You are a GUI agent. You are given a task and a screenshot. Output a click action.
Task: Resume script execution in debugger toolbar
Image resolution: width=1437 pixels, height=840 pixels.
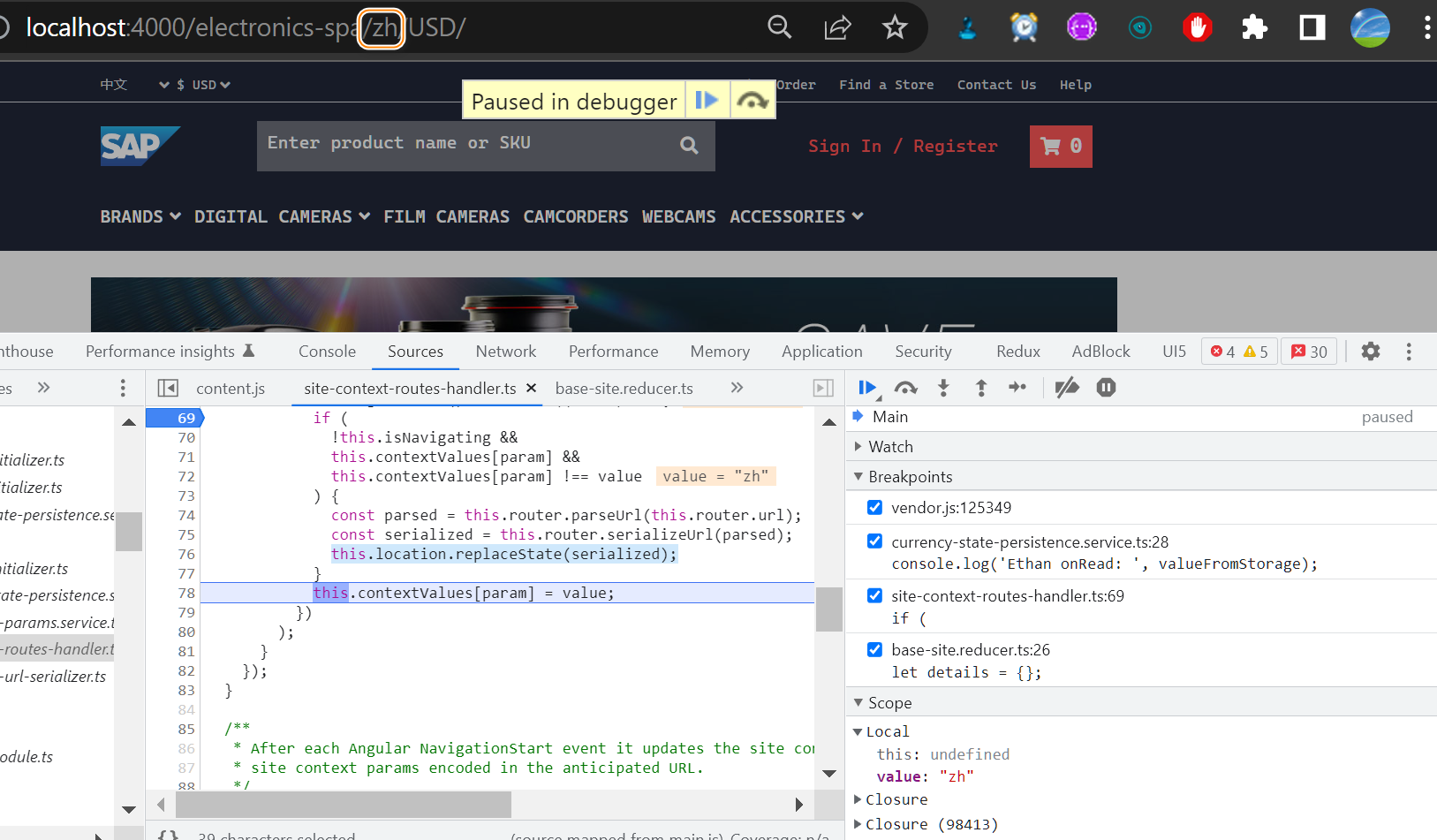(x=868, y=388)
